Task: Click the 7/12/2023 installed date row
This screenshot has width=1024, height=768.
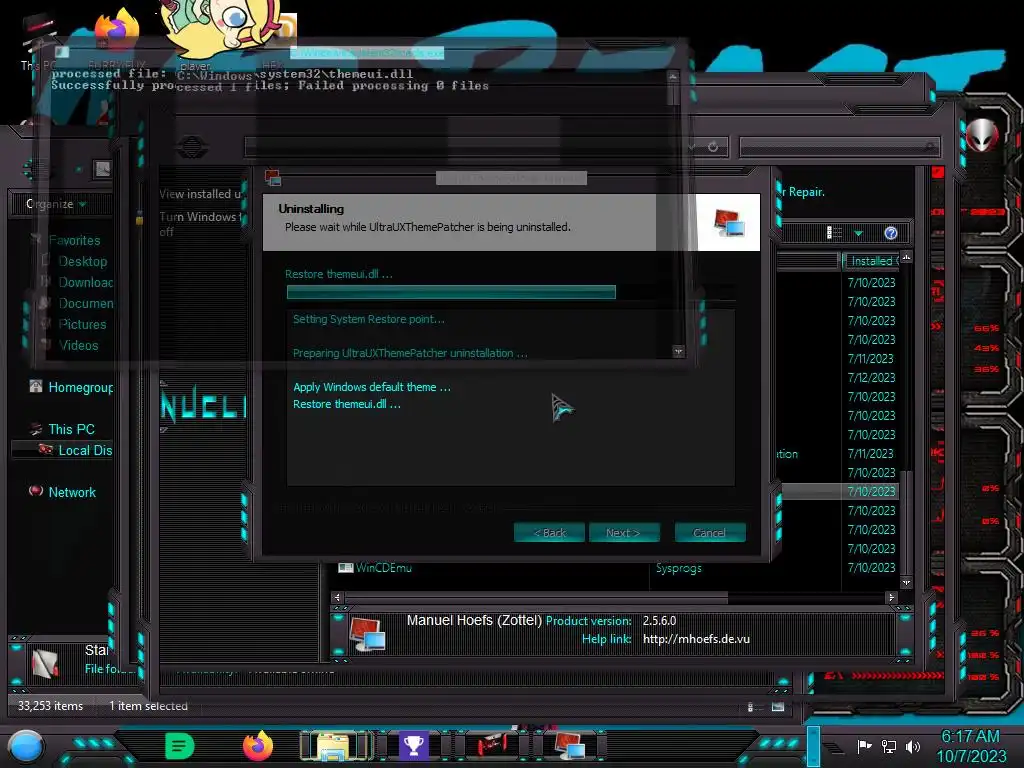Action: (871, 377)
